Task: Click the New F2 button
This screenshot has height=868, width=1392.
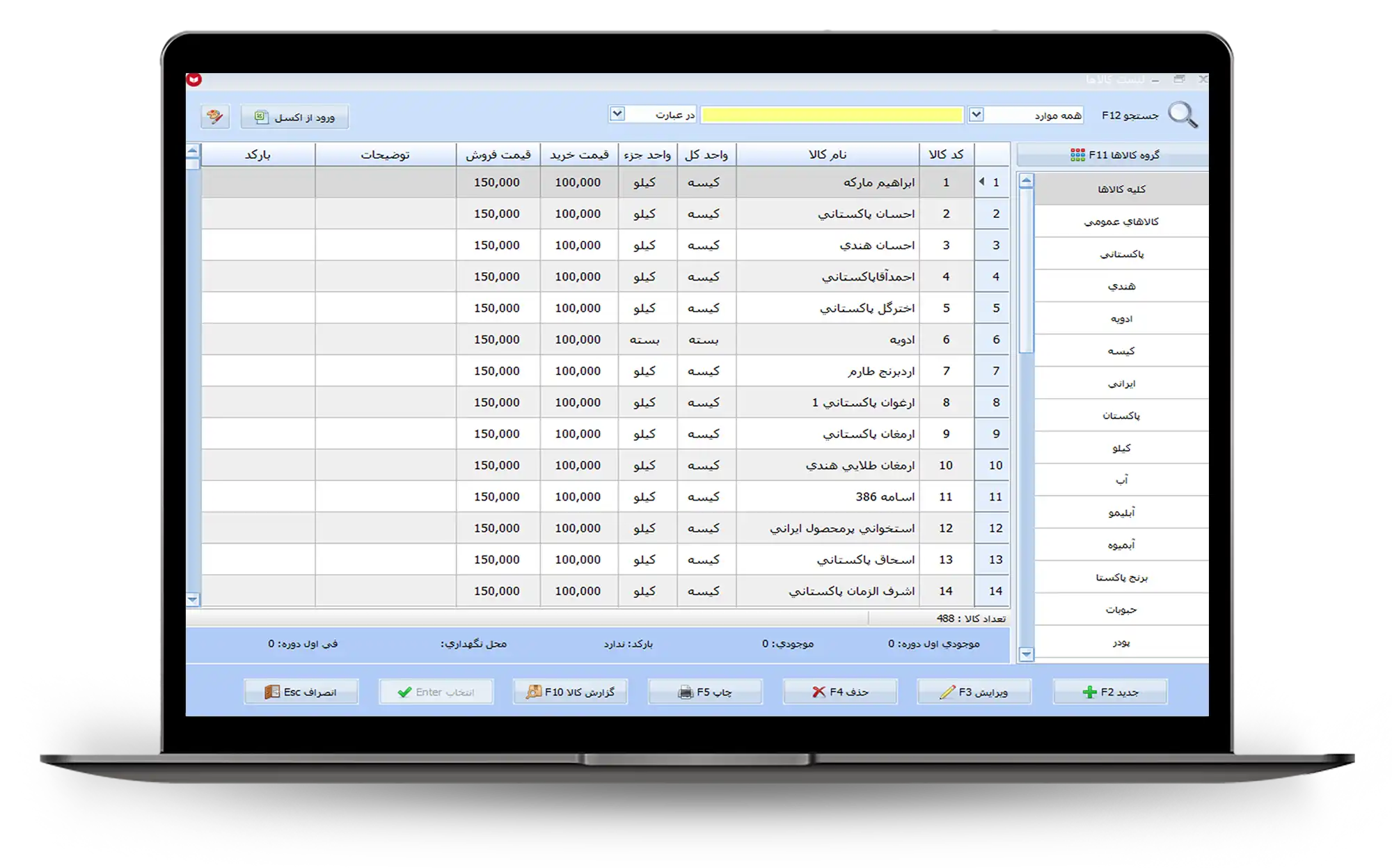Action: coord(1110,692)
